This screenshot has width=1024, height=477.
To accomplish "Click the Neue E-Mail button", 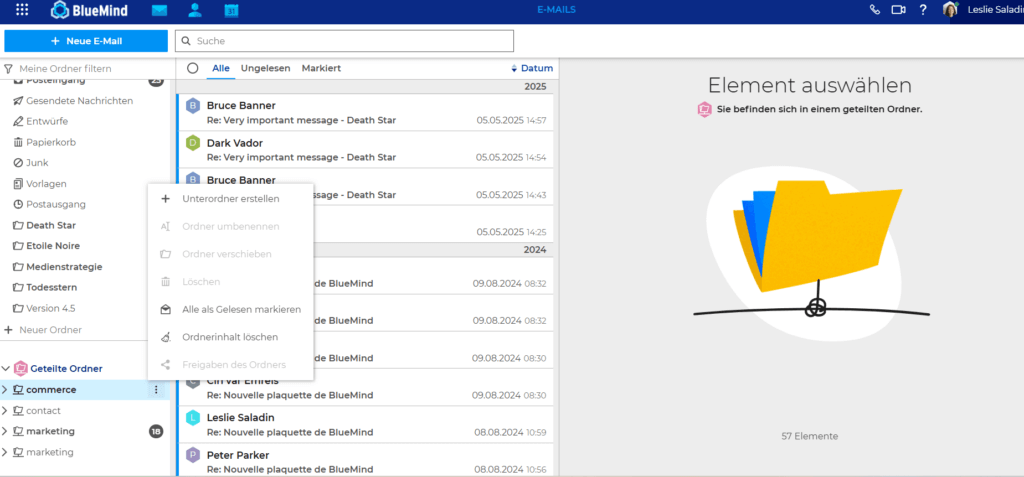I will pos(86,41).
